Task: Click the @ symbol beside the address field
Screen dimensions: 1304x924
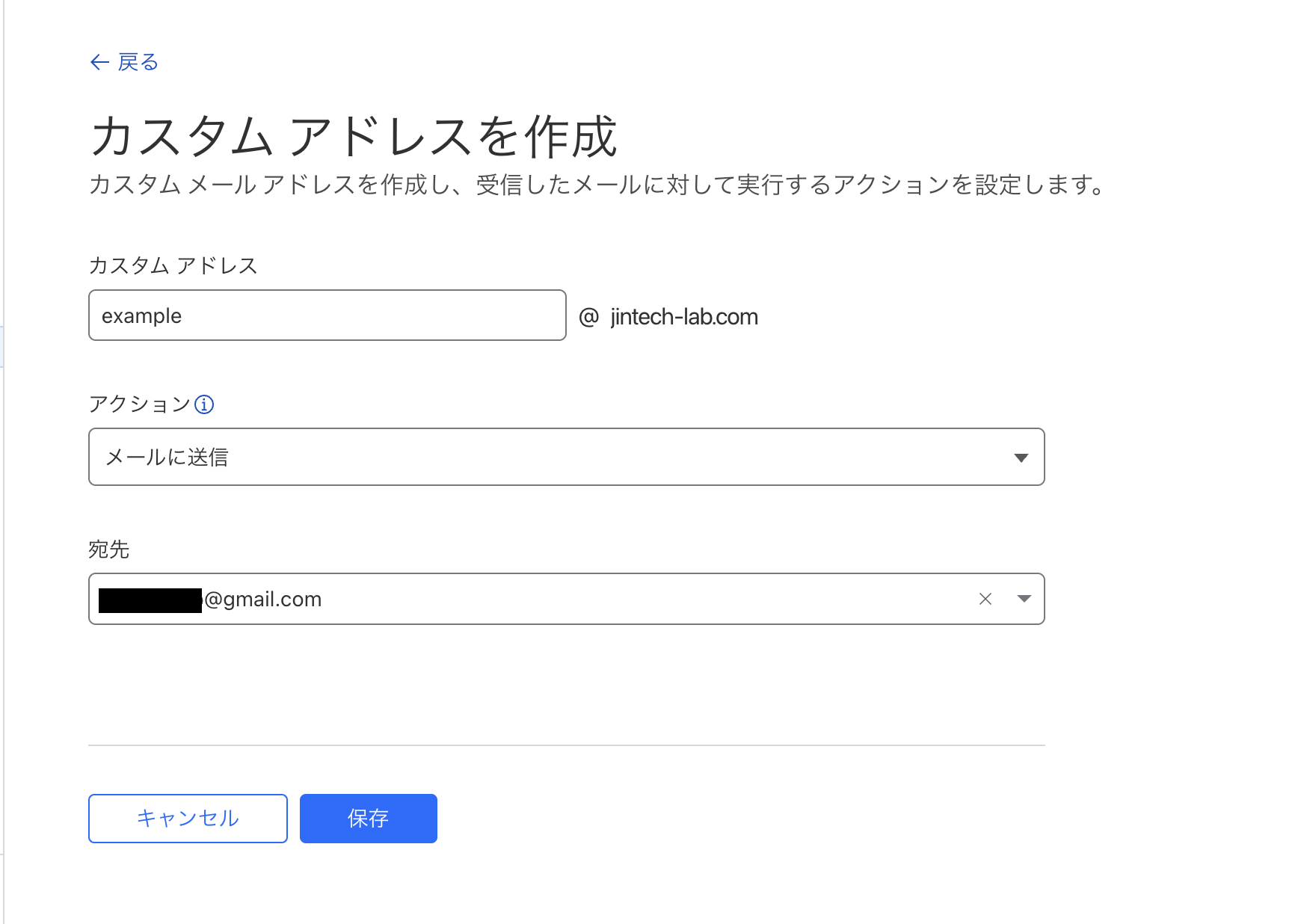Action: tap(588, 317)
